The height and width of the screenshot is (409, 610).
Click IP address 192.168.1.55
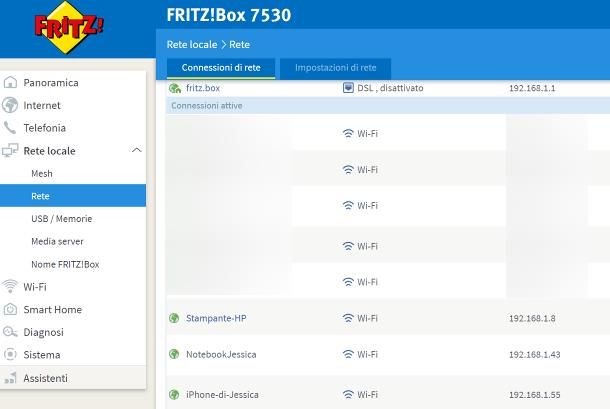535,395
